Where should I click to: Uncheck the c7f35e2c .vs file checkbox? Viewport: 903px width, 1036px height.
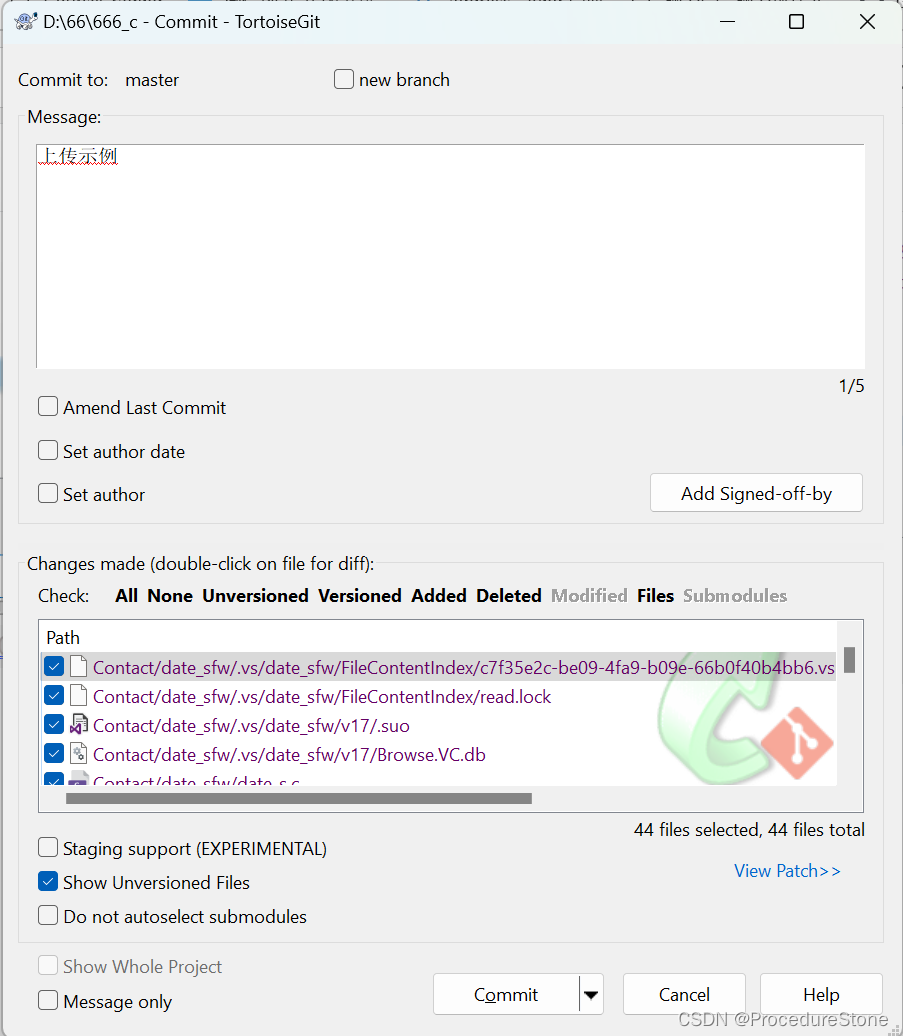click(54, 667)
